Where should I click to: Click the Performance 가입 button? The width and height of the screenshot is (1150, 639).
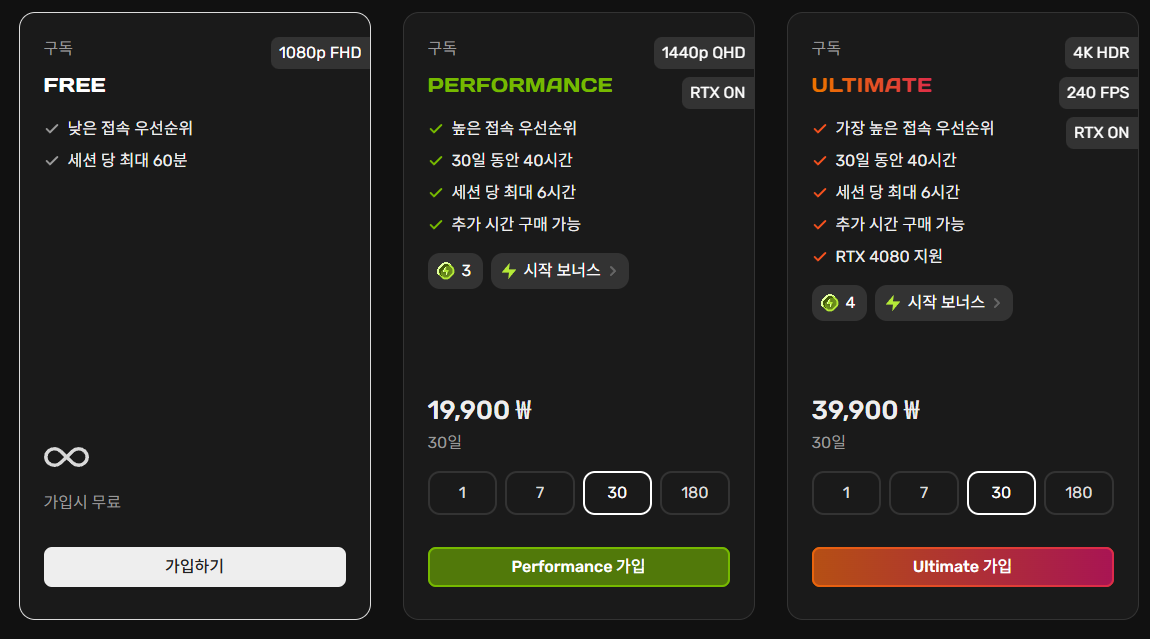579,567
